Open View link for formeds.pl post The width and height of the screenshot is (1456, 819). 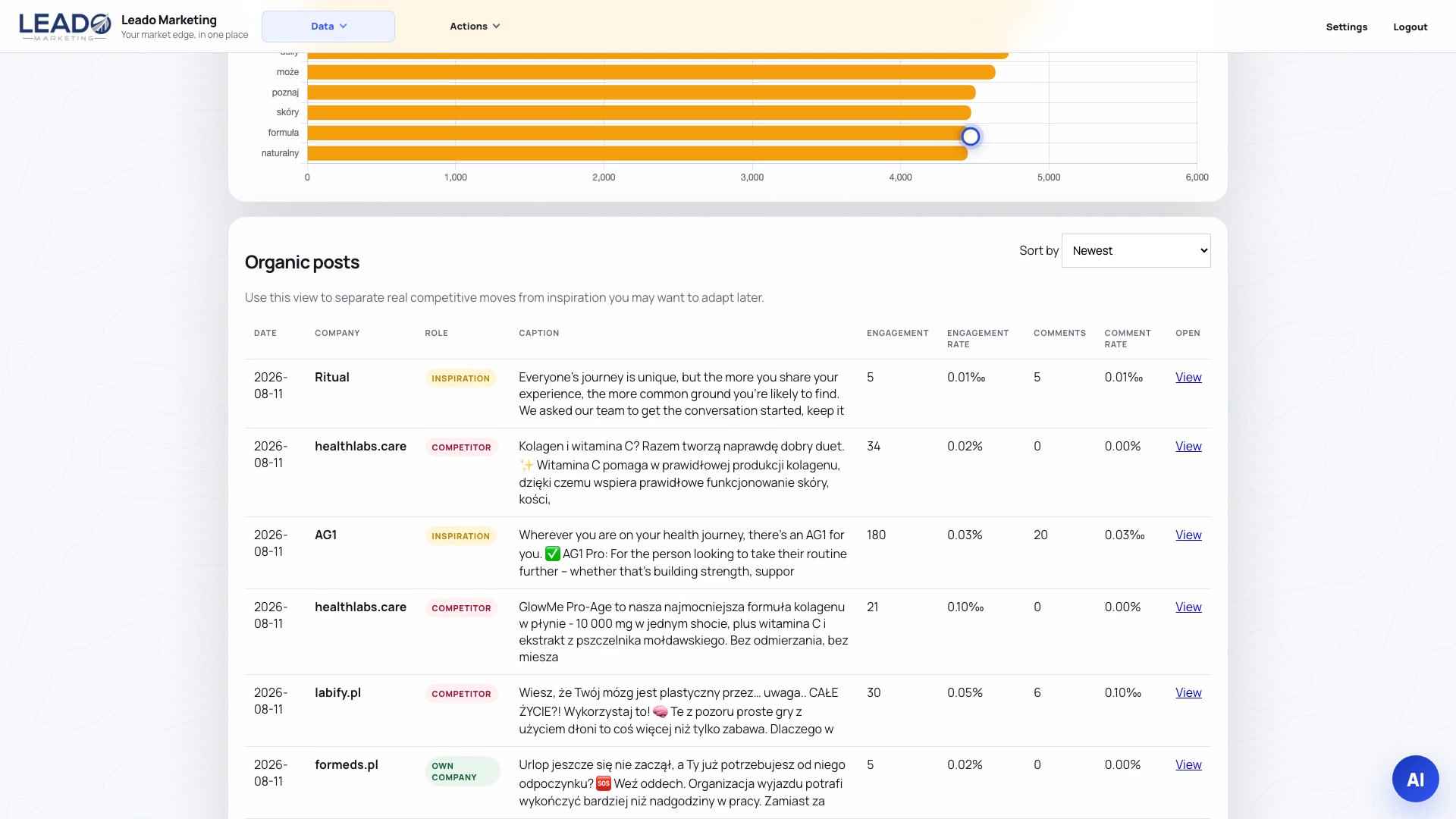1188,765
